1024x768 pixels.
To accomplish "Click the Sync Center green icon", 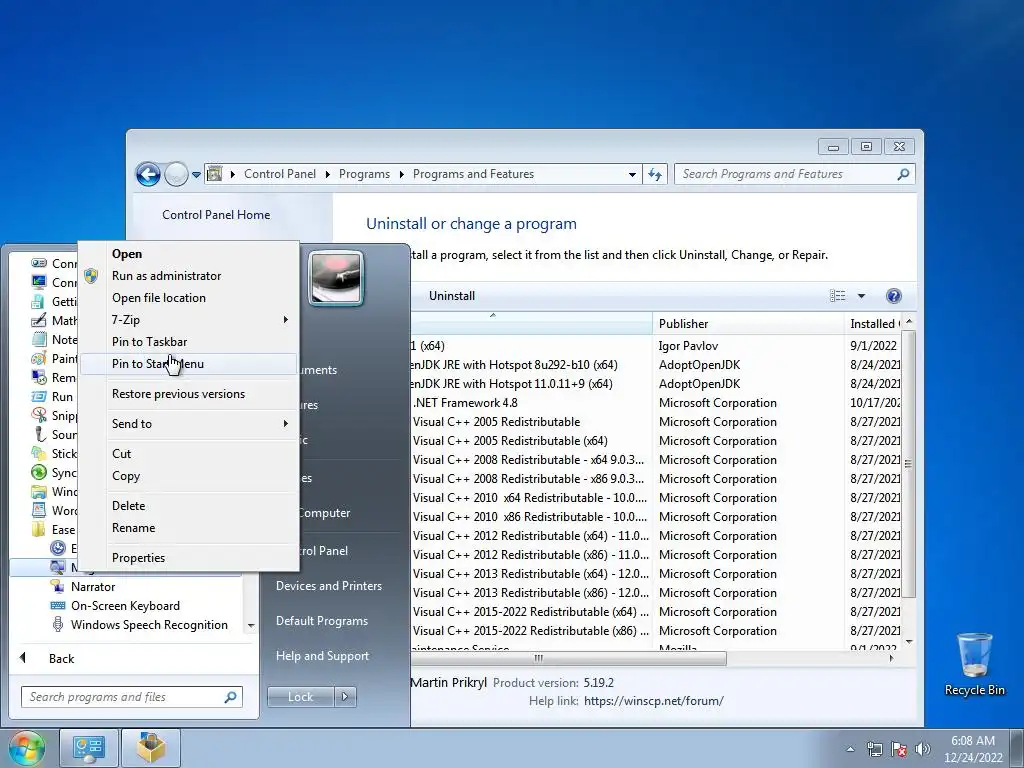I will pyautogui.click(x=39, y=472).
